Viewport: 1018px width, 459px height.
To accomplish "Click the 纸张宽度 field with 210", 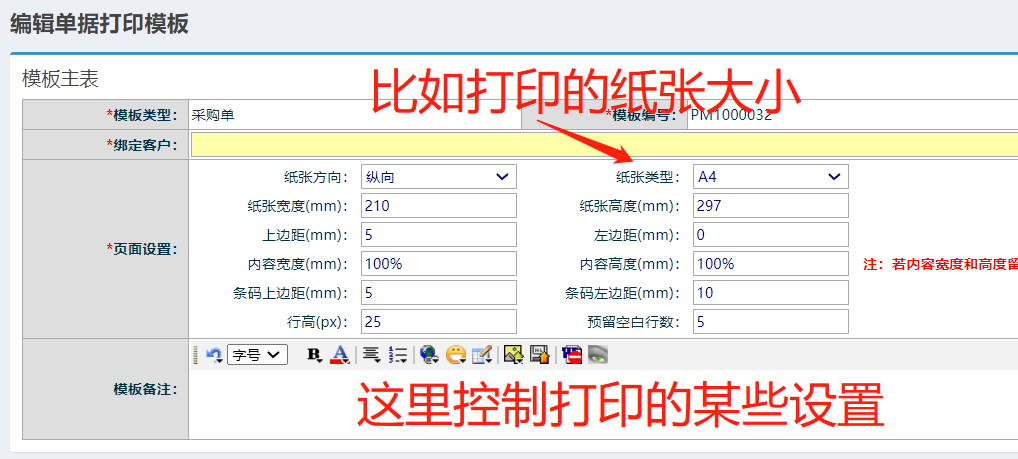I will click(x=439, y=206).
